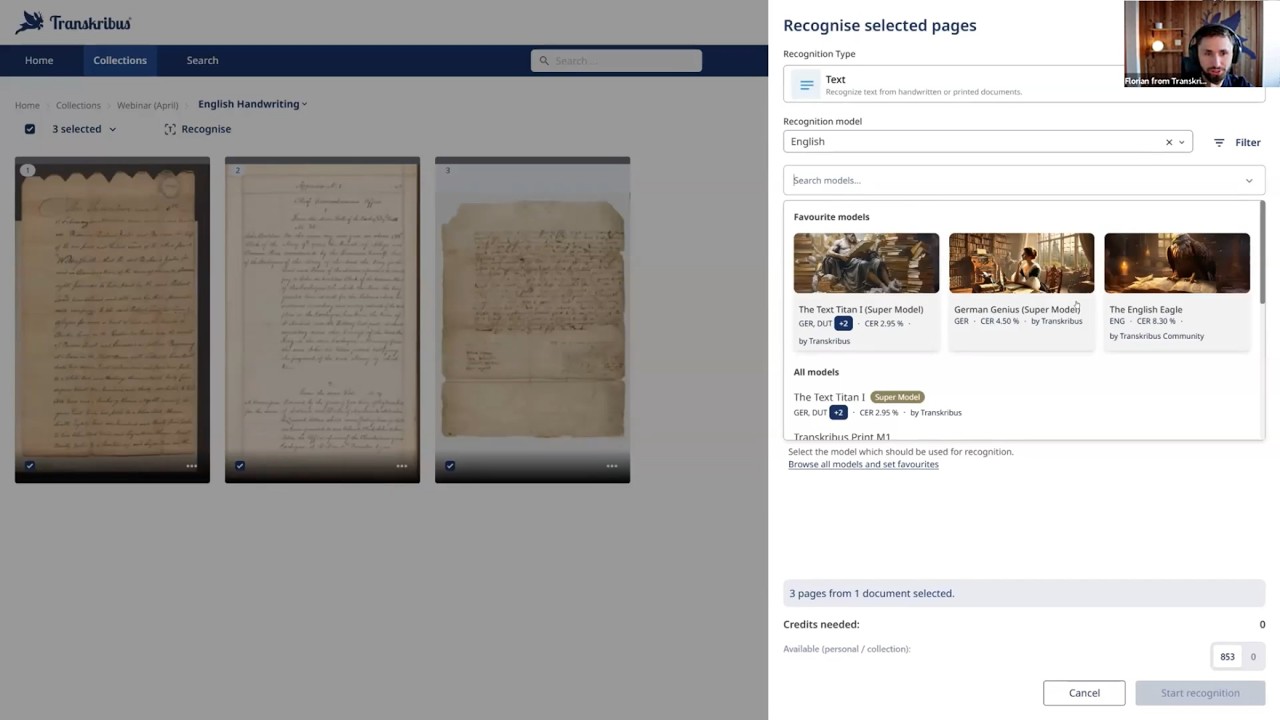Click the Recognise scan icon

click(170, 129)
